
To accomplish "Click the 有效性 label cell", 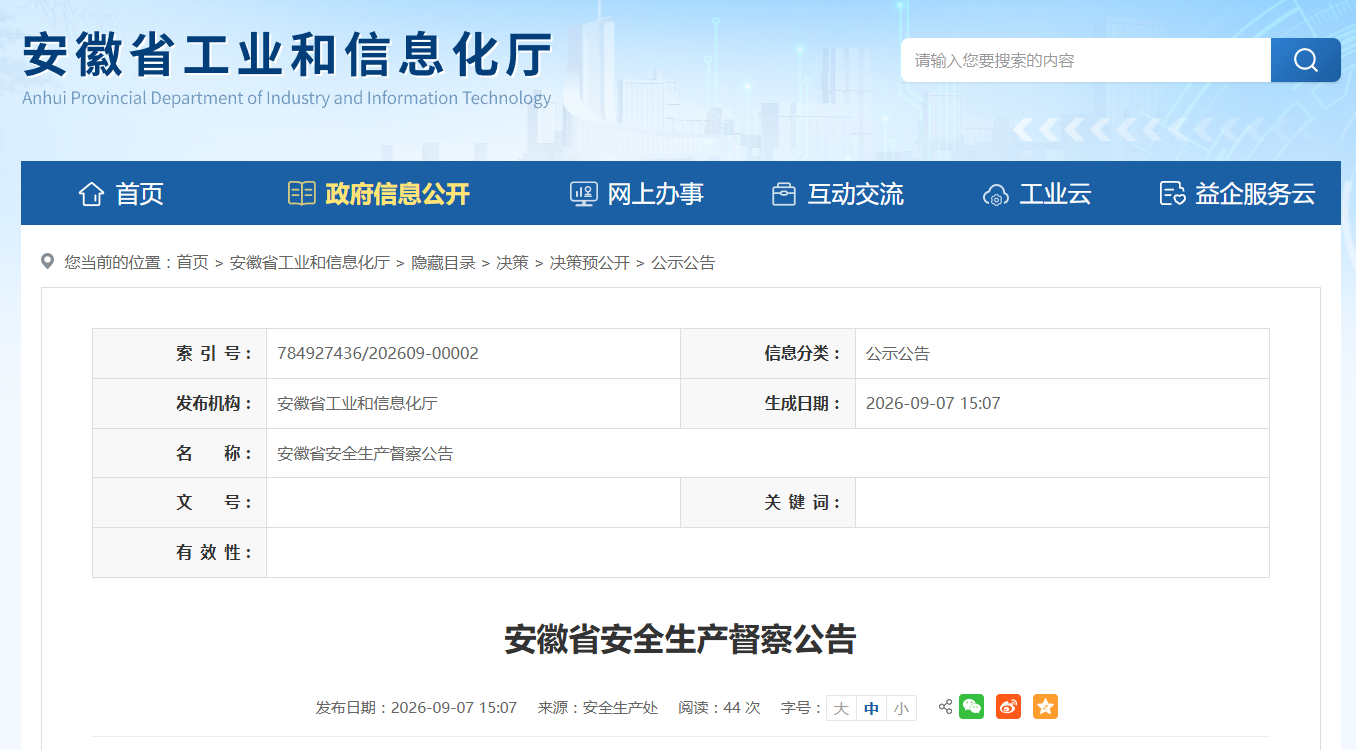I will [x=180, y=553].
